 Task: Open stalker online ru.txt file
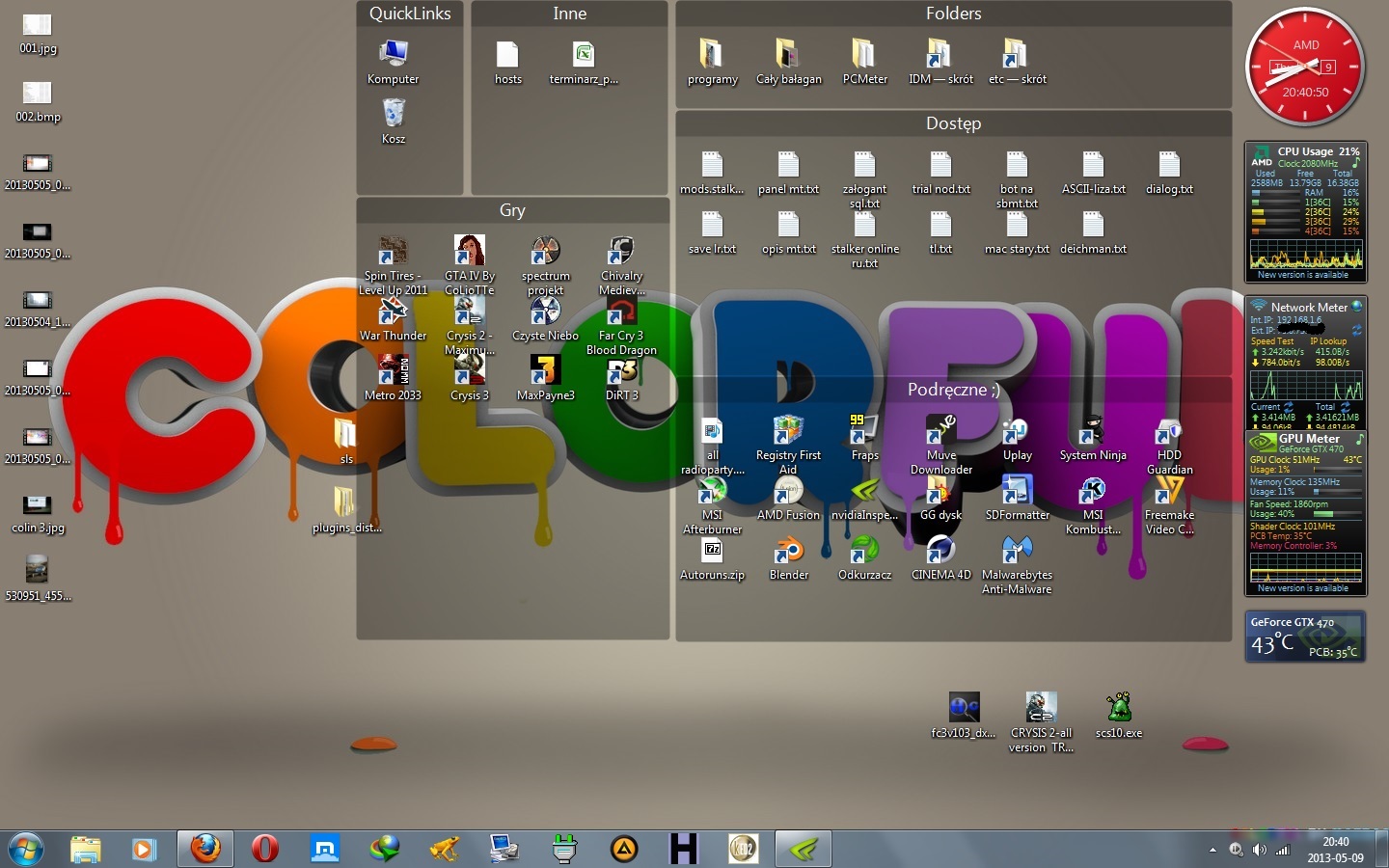[864, 239]
